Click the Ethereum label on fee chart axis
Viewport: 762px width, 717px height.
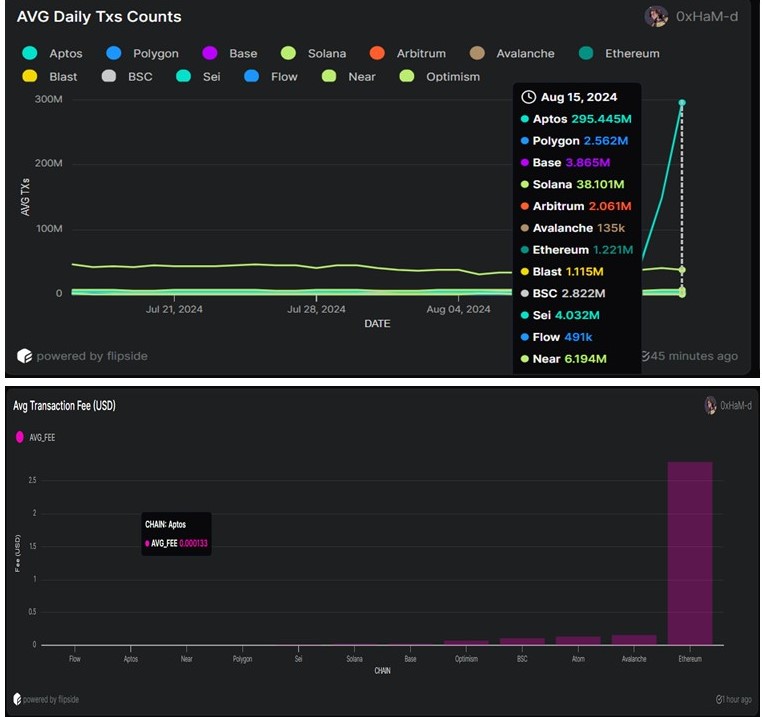[690, 659]
